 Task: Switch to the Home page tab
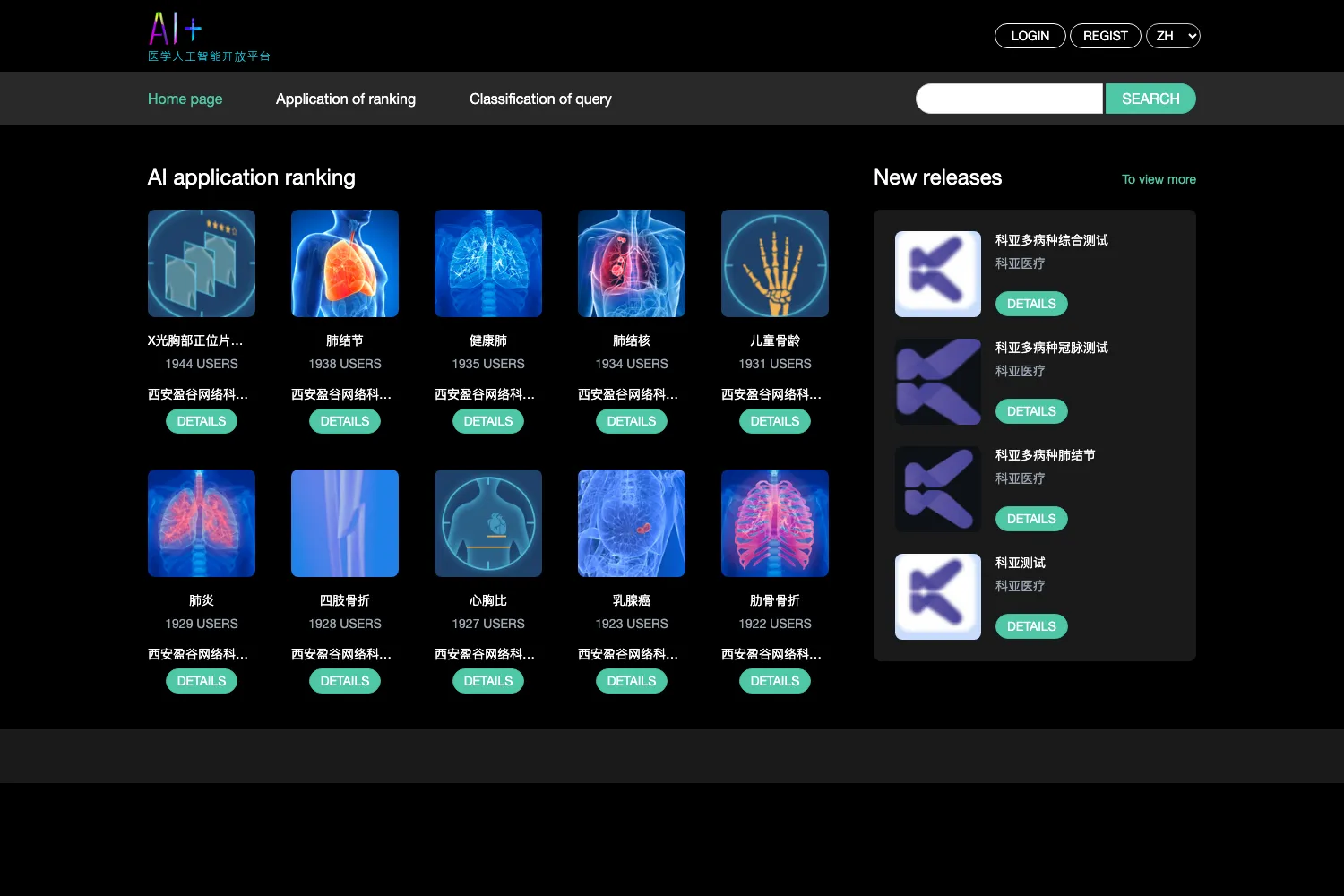[x=185, y=99]
